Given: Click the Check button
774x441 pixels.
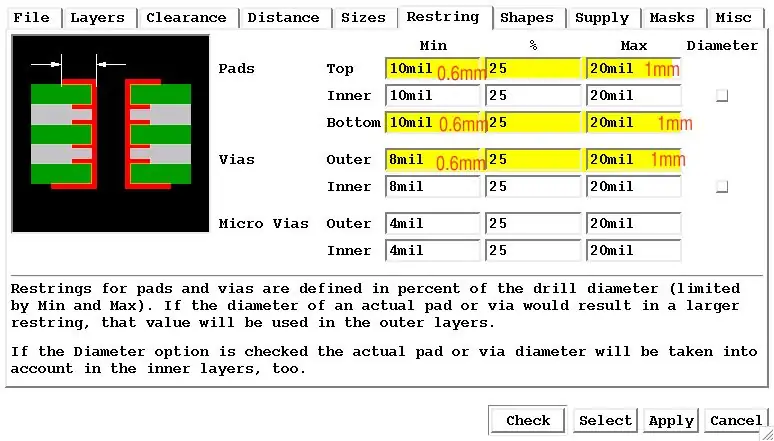Looking at the screenshot, I should 527,421.
